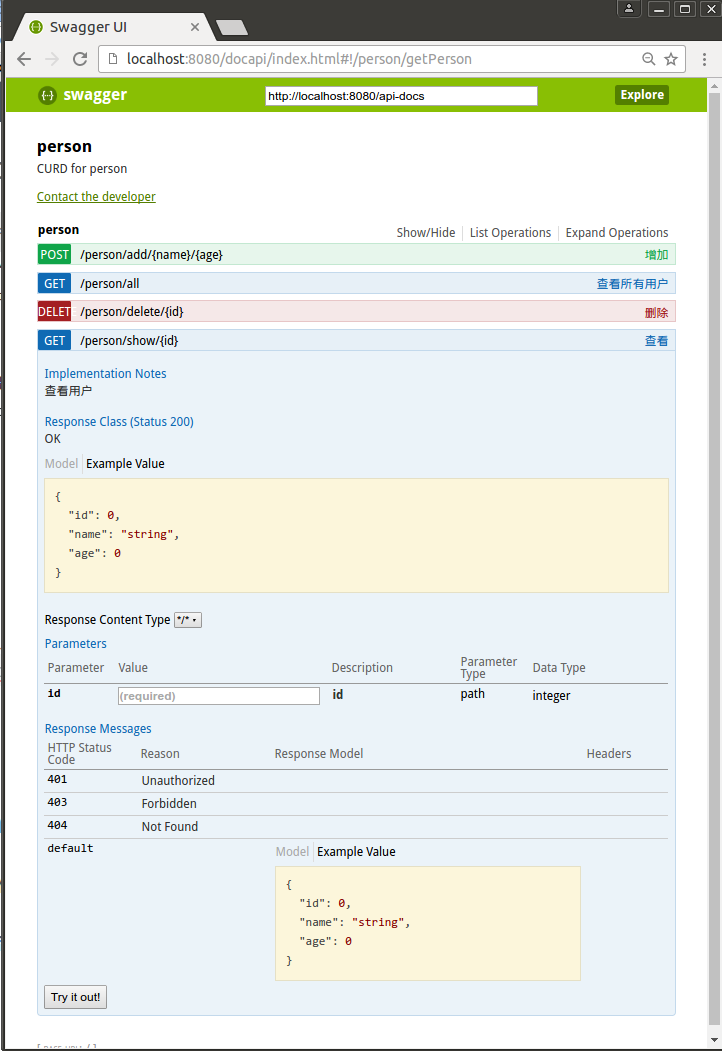Screen dimensions: 722x1051
Task: Click the Parameters heading
Action: pyautogui.click(x=76, y=643)
